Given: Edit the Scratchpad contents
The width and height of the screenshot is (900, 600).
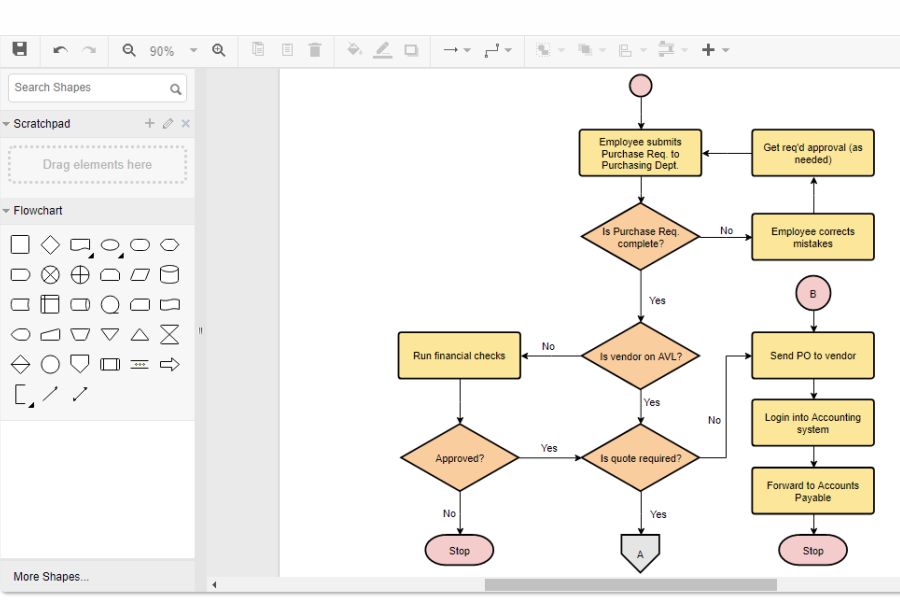Looking at the screenshot, I should point(165,123).
